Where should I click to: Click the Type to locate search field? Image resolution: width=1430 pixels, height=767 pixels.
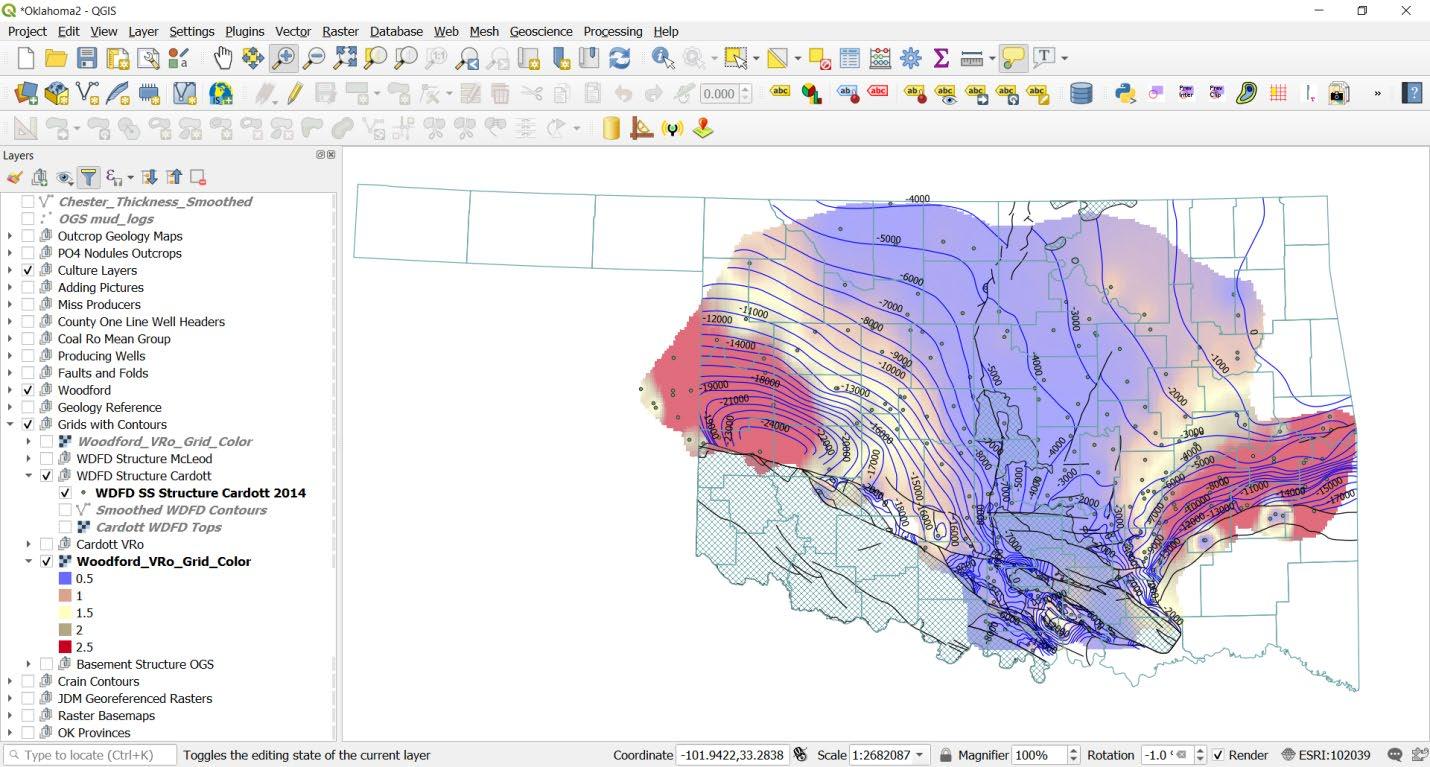[x=90, y=755]
